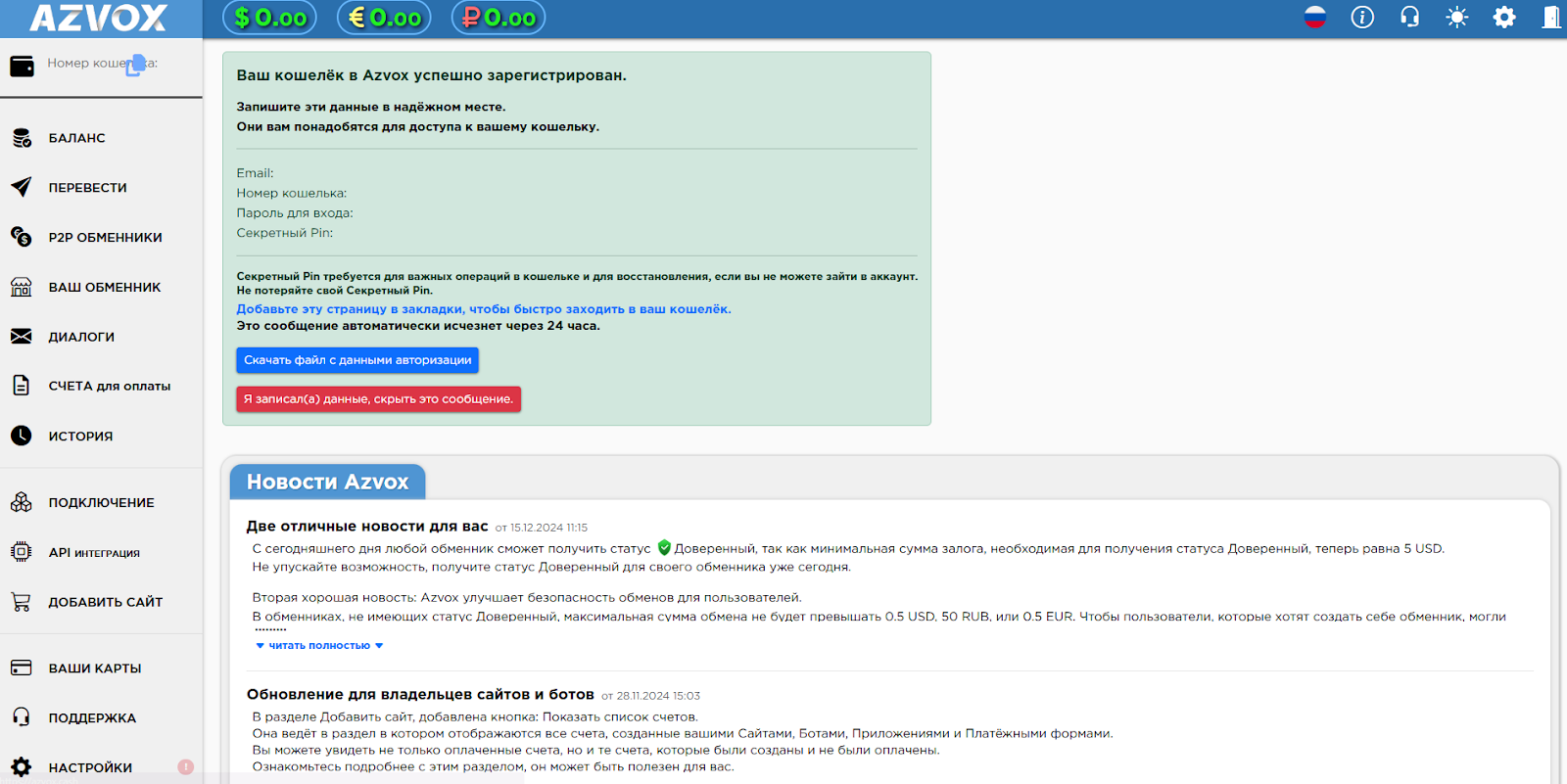Switch language via Russian flag icon

coord(1315,17)
